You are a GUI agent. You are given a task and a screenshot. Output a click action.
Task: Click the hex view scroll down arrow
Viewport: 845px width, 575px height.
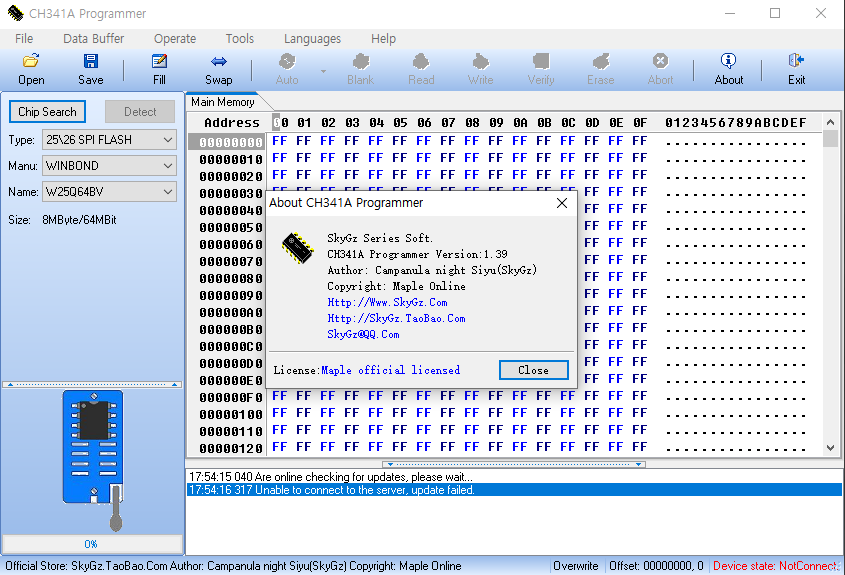(x=830, y=448)
